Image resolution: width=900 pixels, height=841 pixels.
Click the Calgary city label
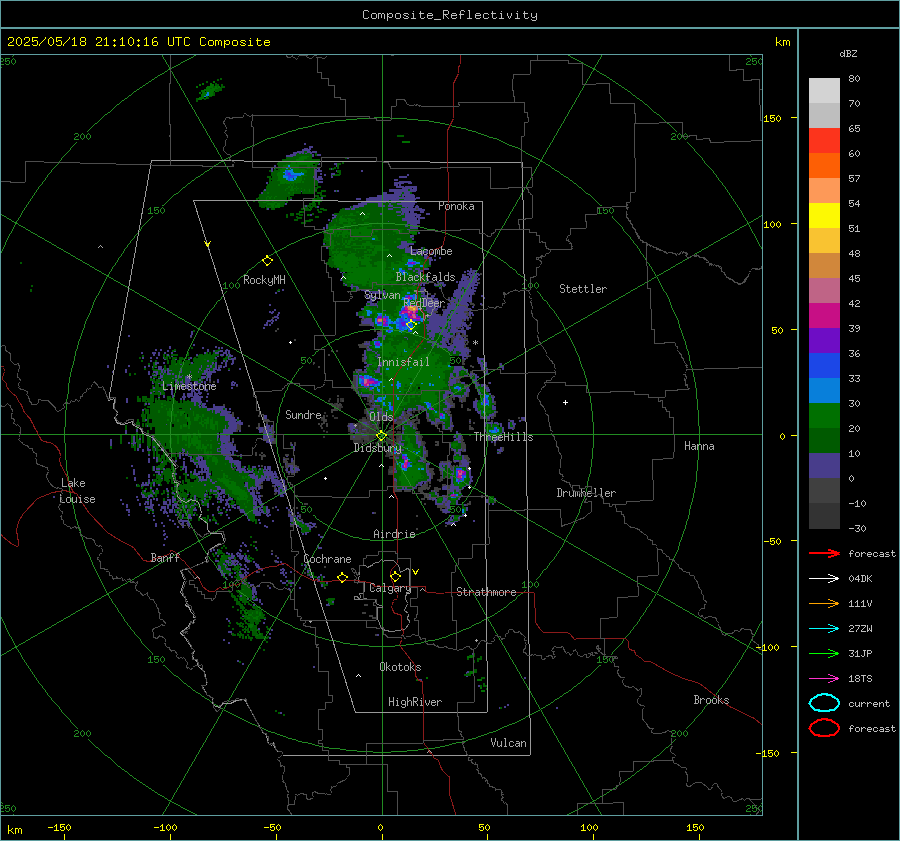[x=390, y=588]
